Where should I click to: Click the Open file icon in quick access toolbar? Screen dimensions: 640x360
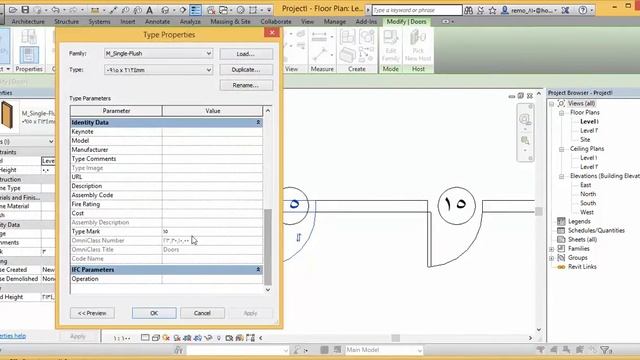[13, 10]
